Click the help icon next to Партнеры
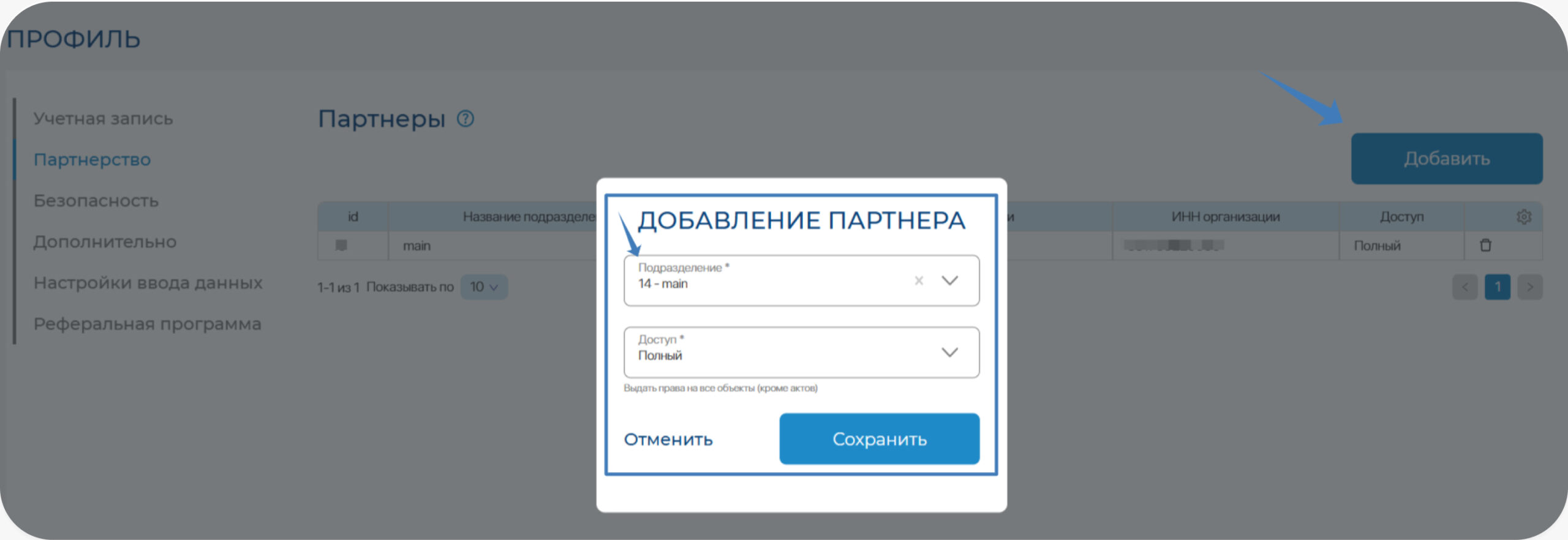The height and width of the screenshot is (540, 1568). (466, 119)
